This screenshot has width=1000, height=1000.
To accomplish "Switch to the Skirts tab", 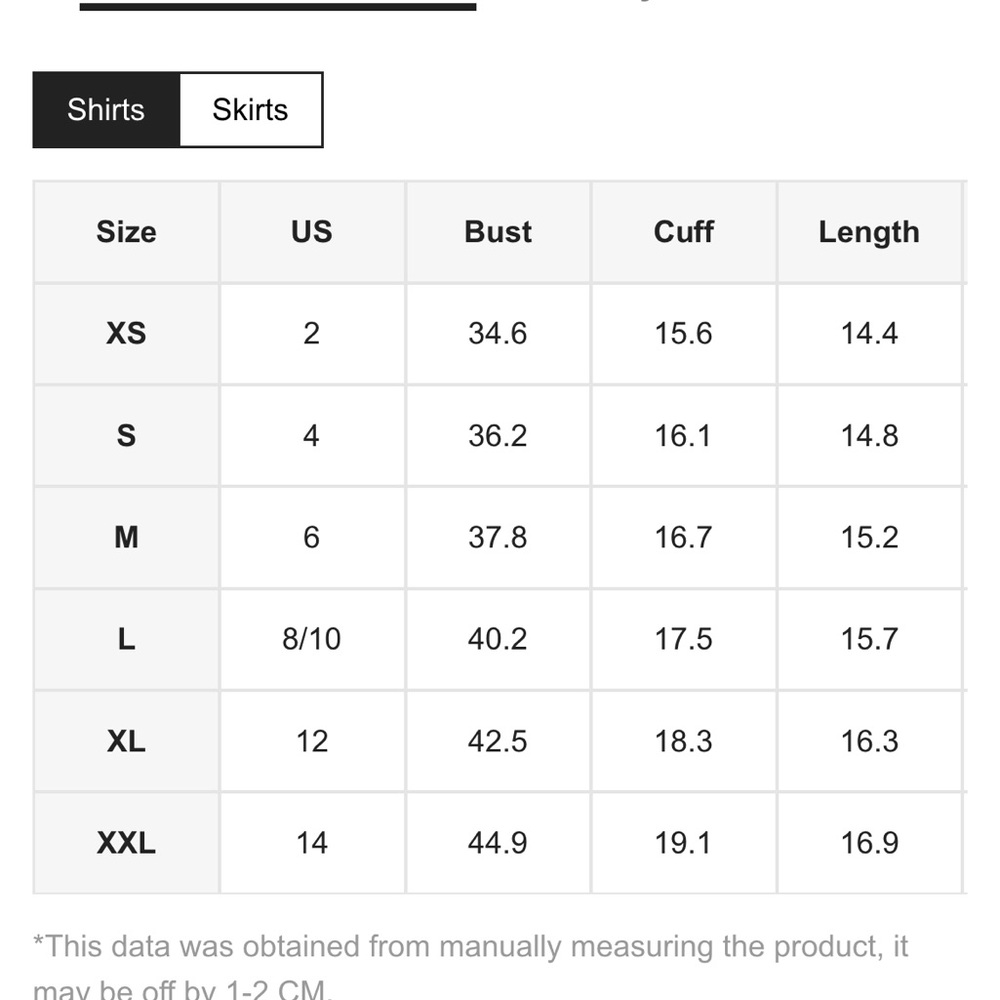I will coord(250,110).
